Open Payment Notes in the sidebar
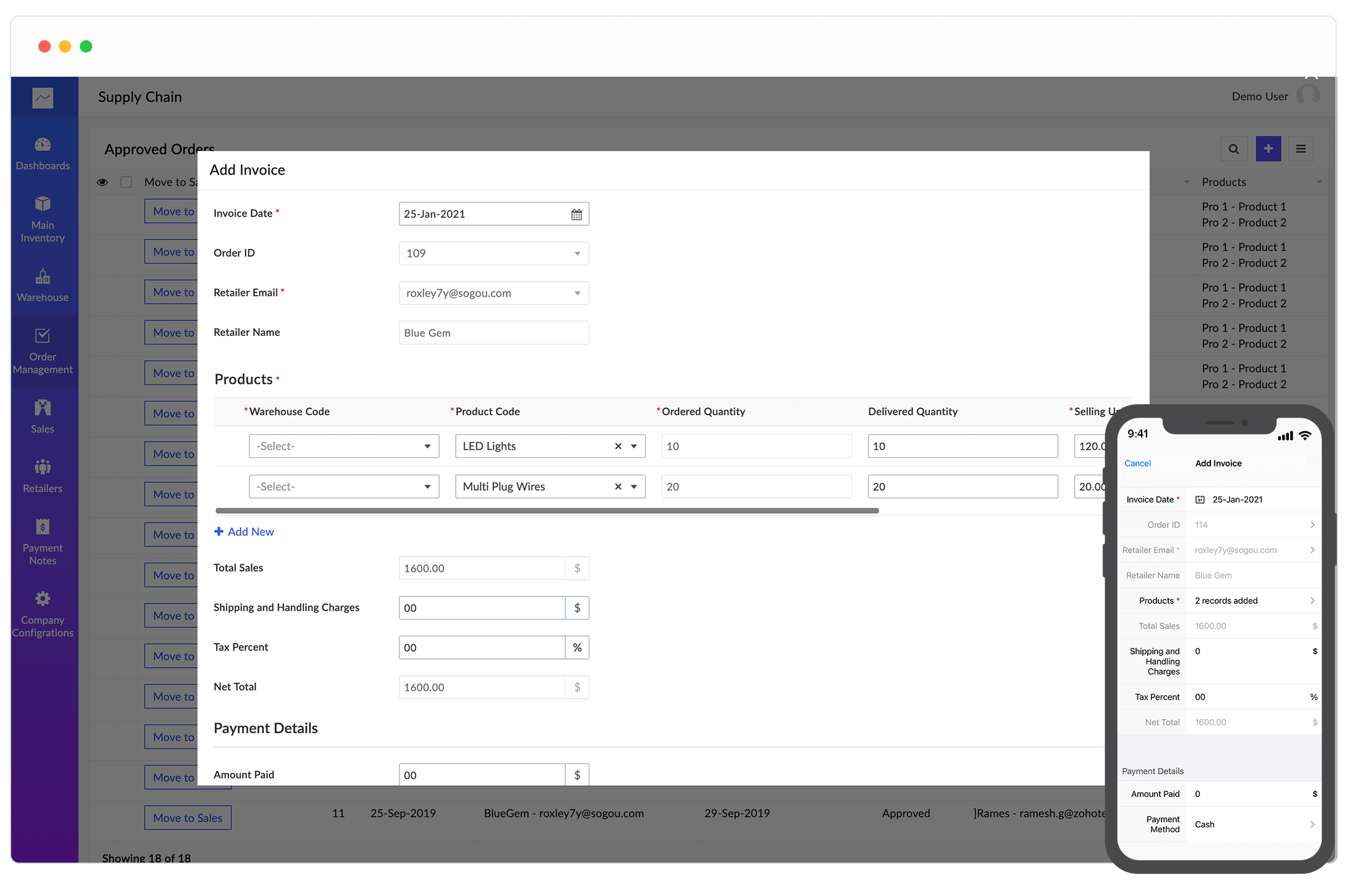 tap(43, 543)
